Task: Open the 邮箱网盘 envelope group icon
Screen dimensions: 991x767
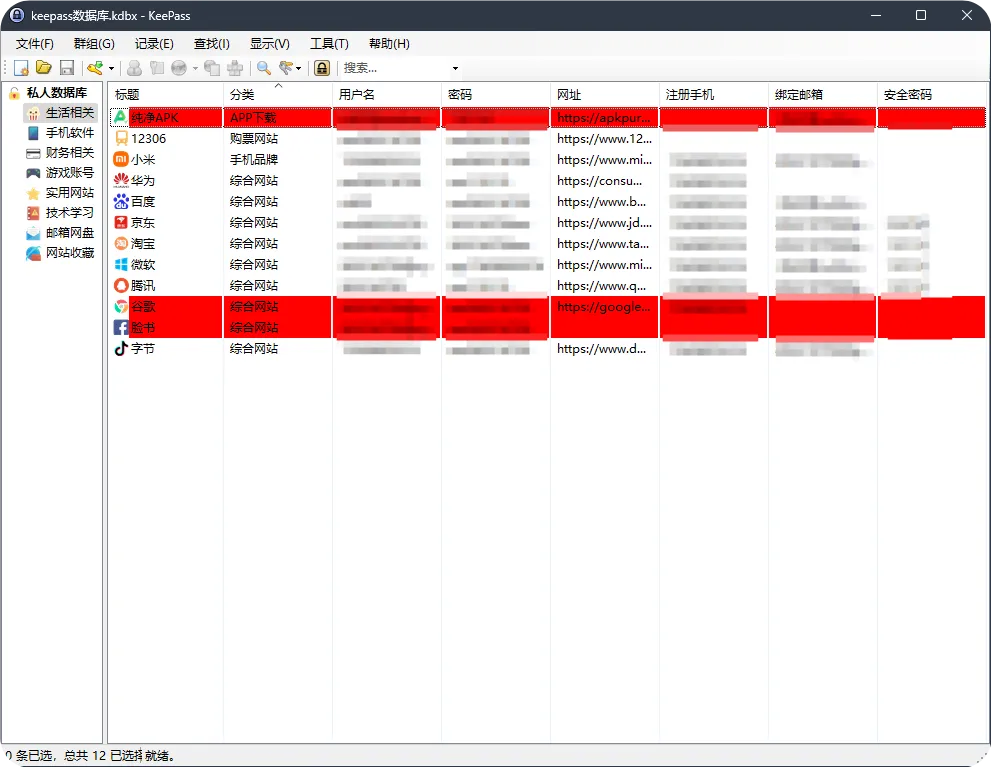Action: (x=33, y=232)
